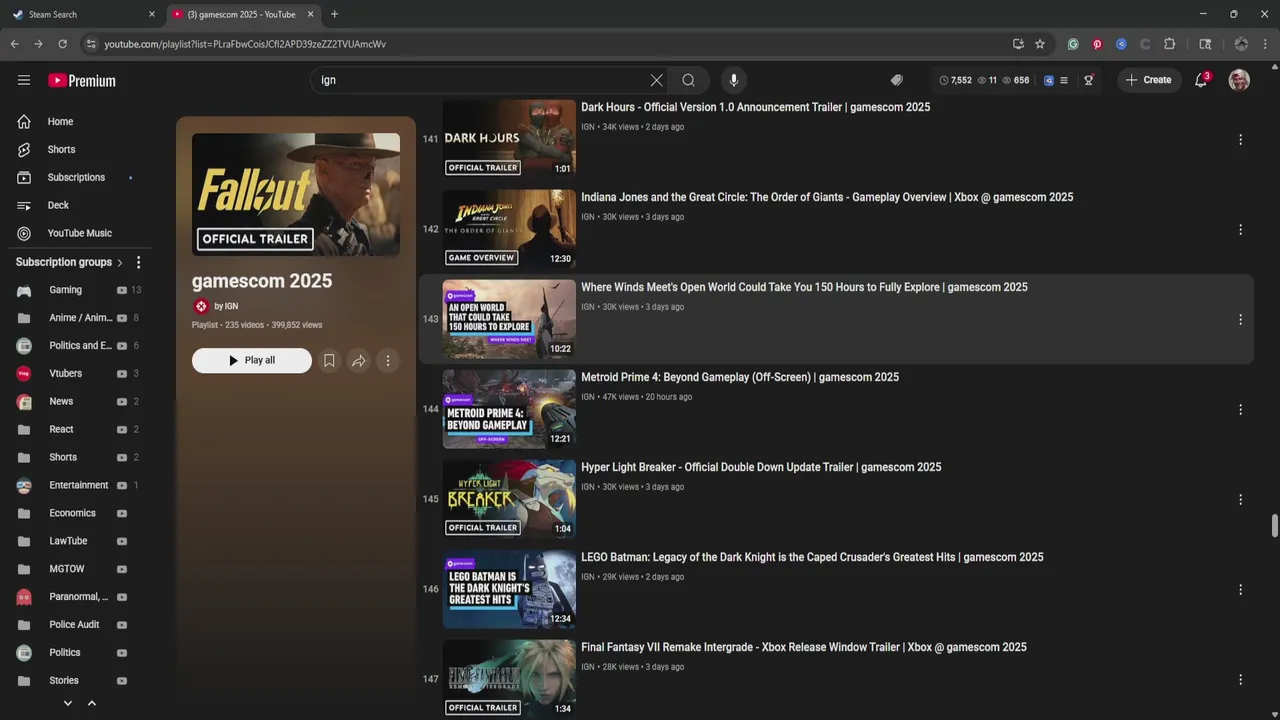Open Subscriptions in sidebar
Image resolution: width=1280 pixels, height=720 pixels.
[x=76, y=177]
